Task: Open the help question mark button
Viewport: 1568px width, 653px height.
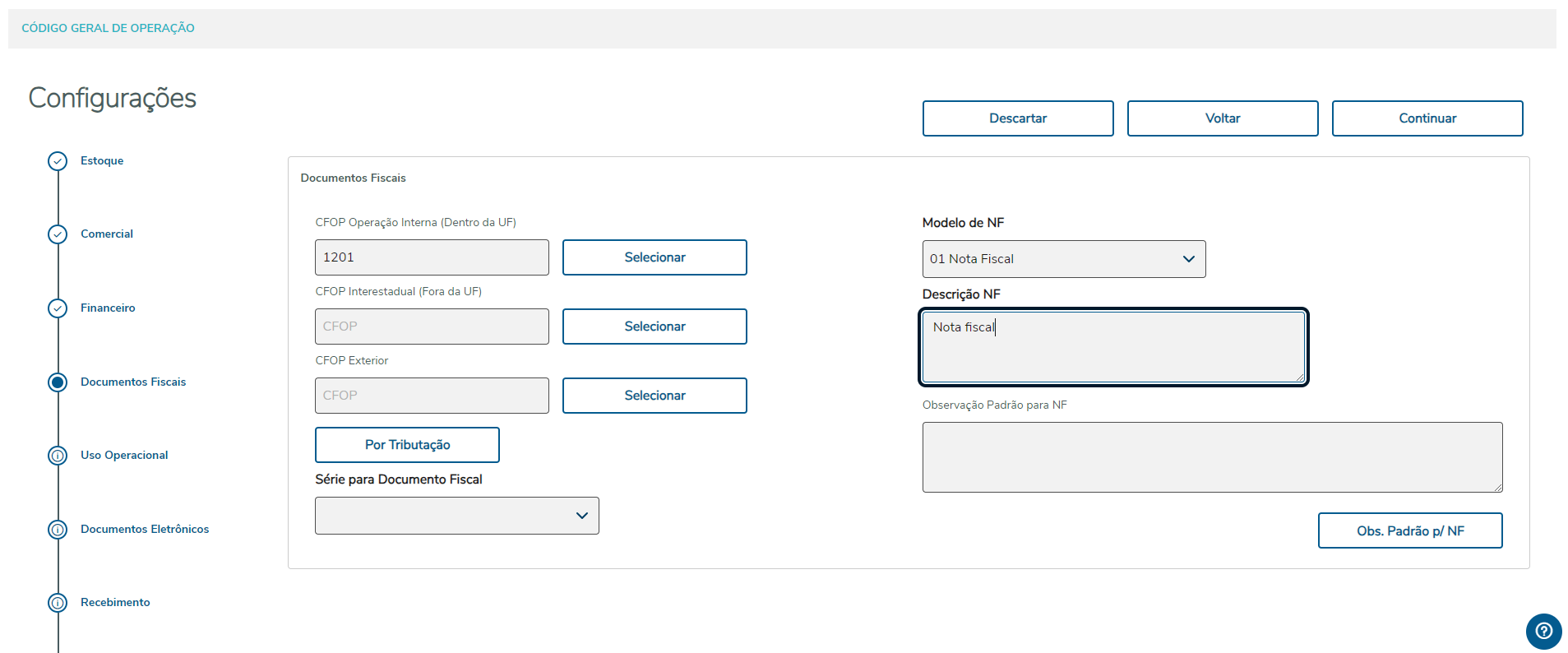Action: [x=1543, y=631]
